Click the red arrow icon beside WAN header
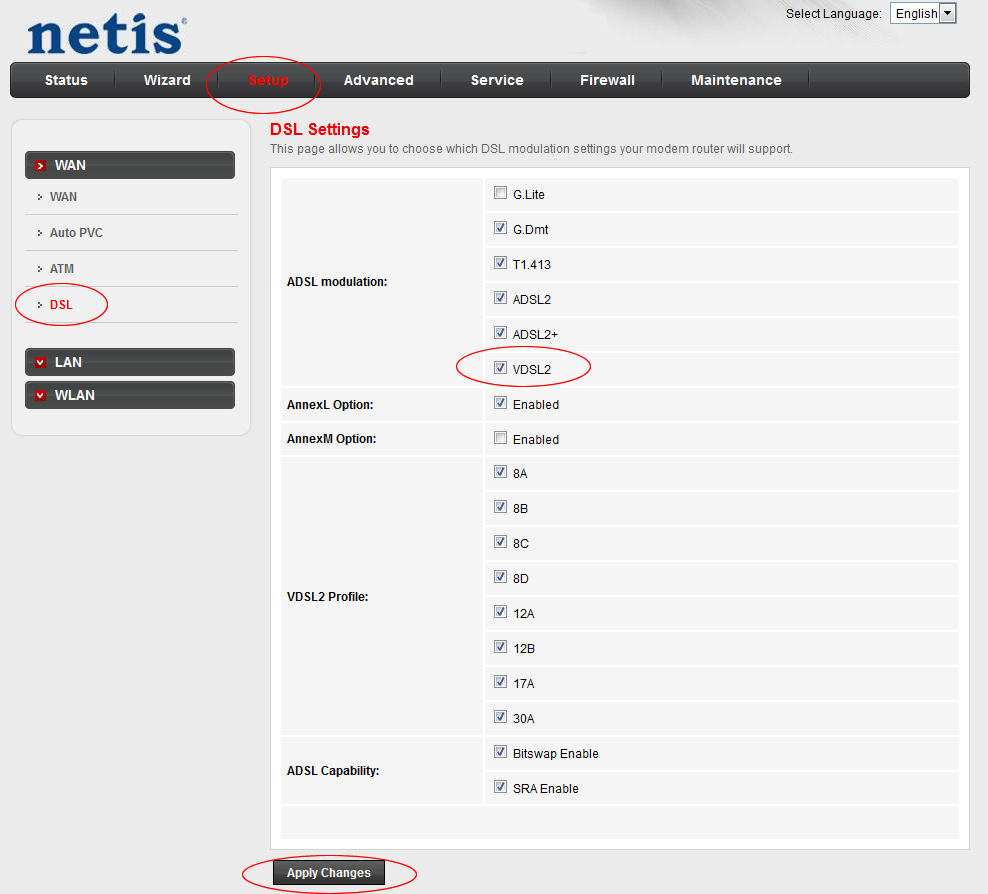Viewport: 988px width, 894px height. click(41, 165)
